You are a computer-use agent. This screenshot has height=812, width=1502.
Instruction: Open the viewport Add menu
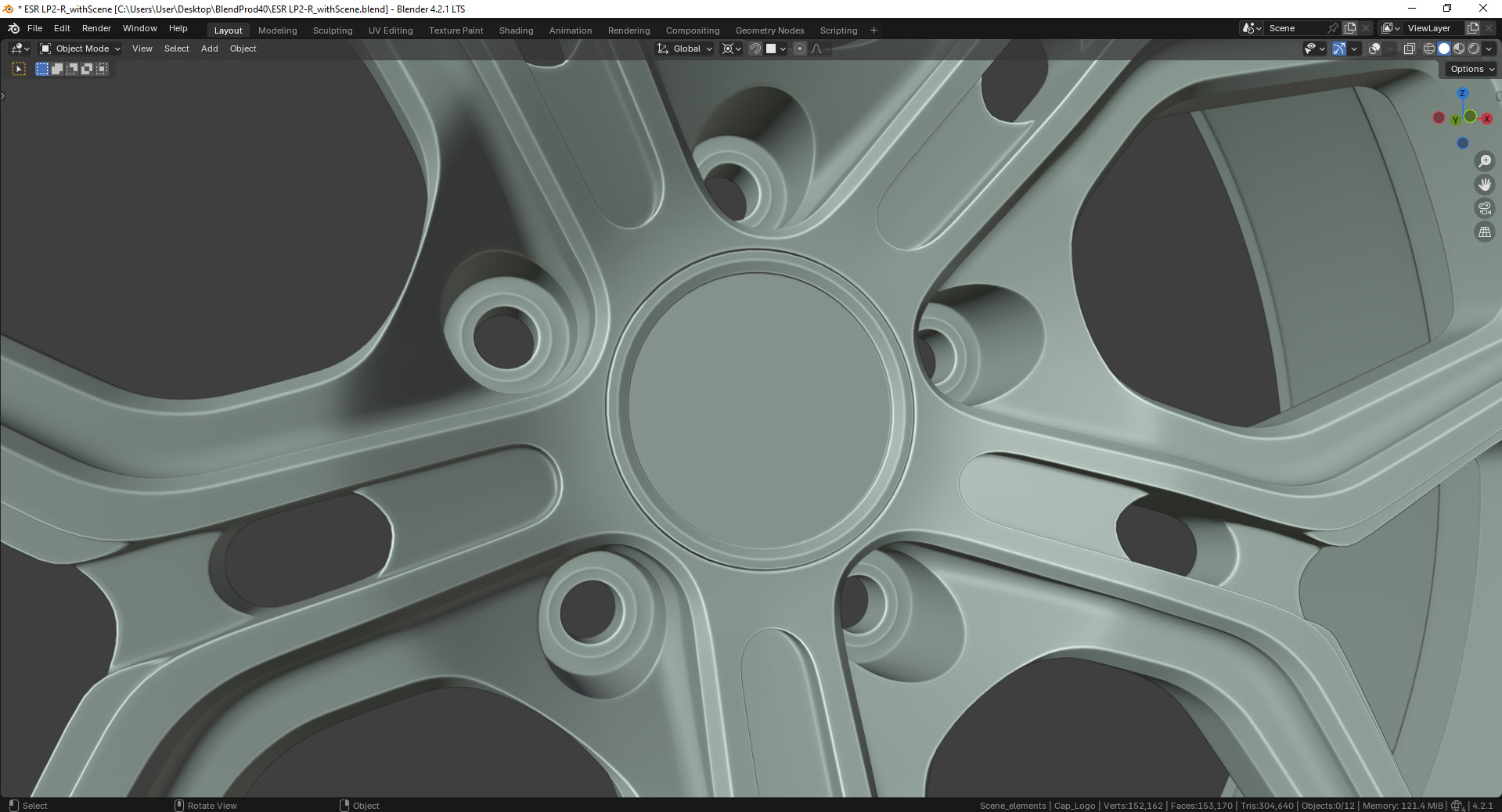point(209,49)
